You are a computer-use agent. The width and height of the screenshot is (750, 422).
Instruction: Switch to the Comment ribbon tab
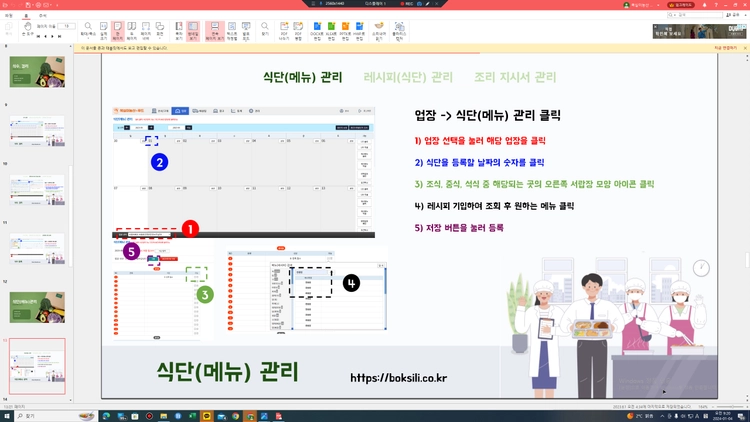point(43,15)
